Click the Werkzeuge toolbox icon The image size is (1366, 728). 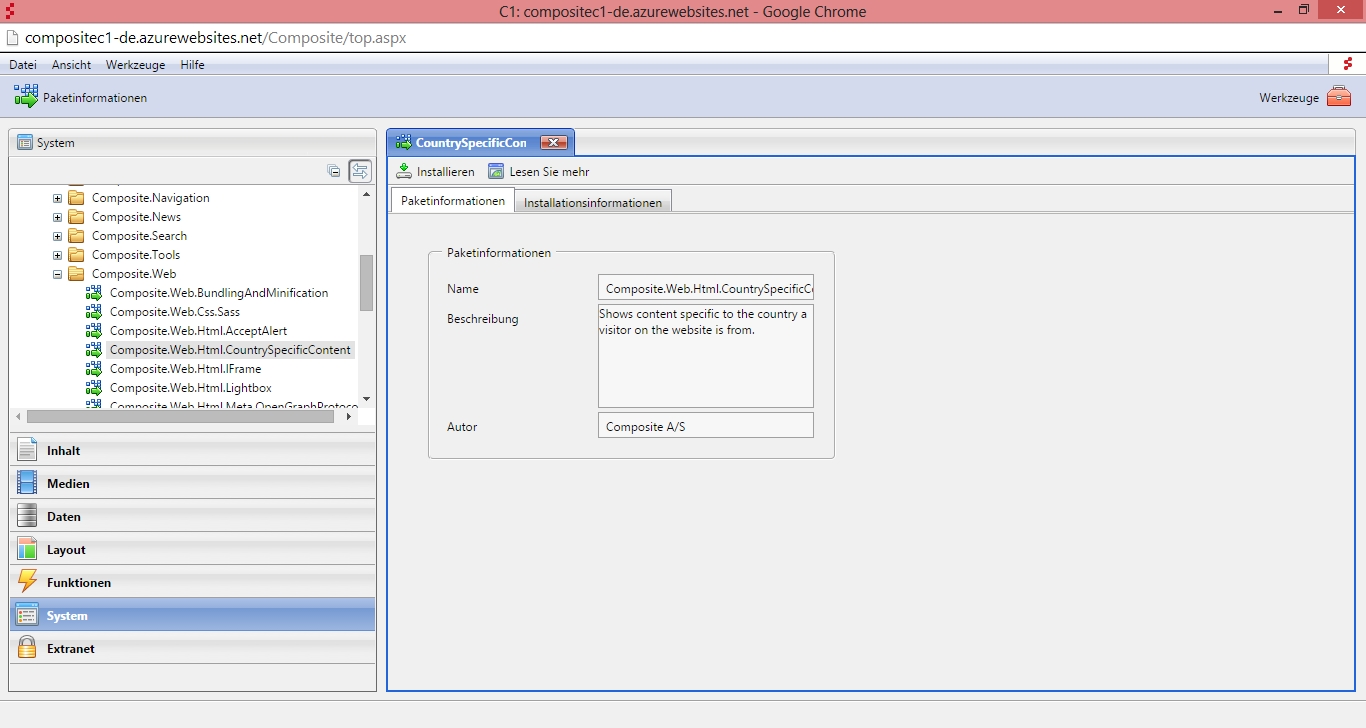tap(1339, 97)
